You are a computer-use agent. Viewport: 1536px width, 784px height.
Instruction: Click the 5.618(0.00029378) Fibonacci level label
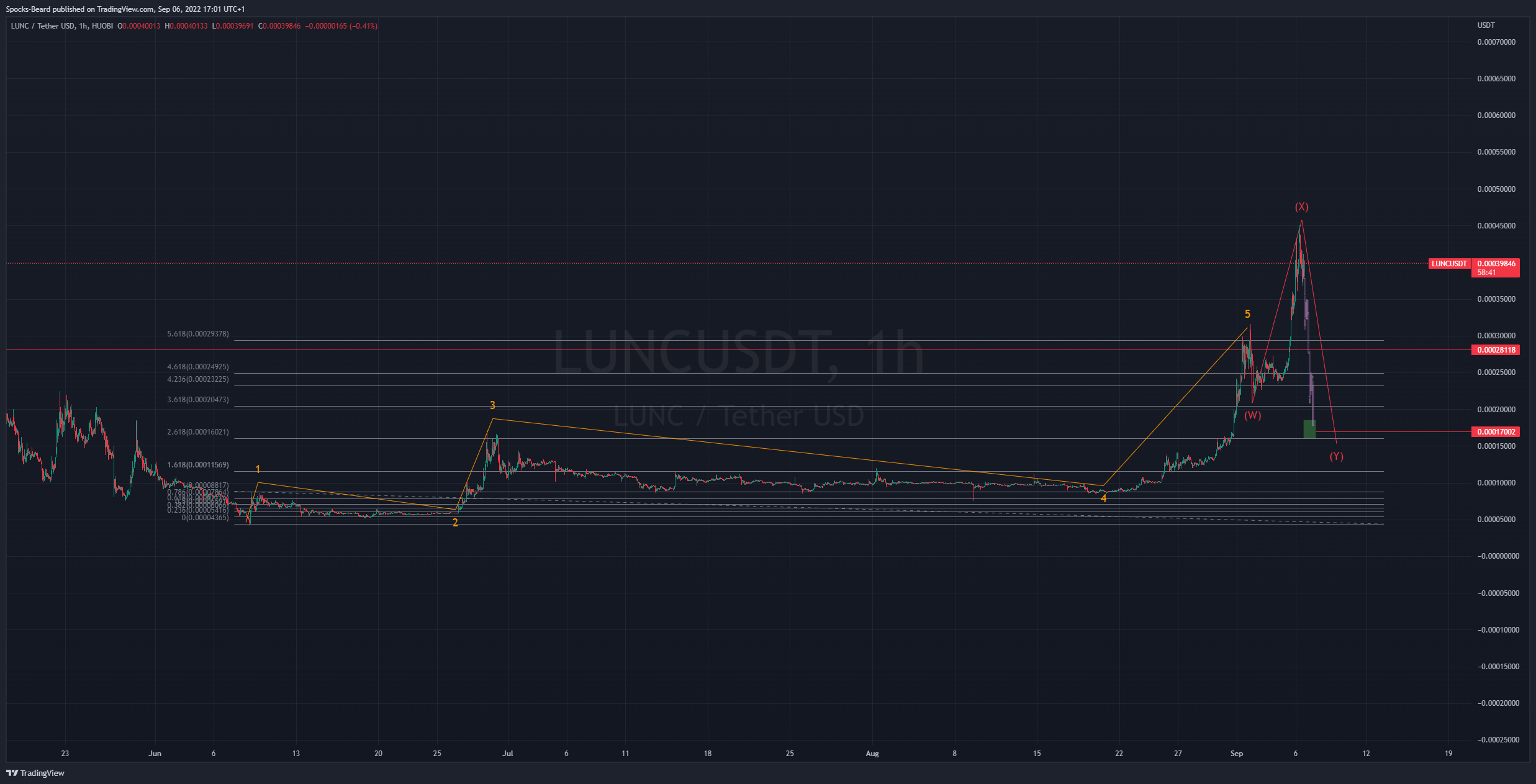pos(198,334)
